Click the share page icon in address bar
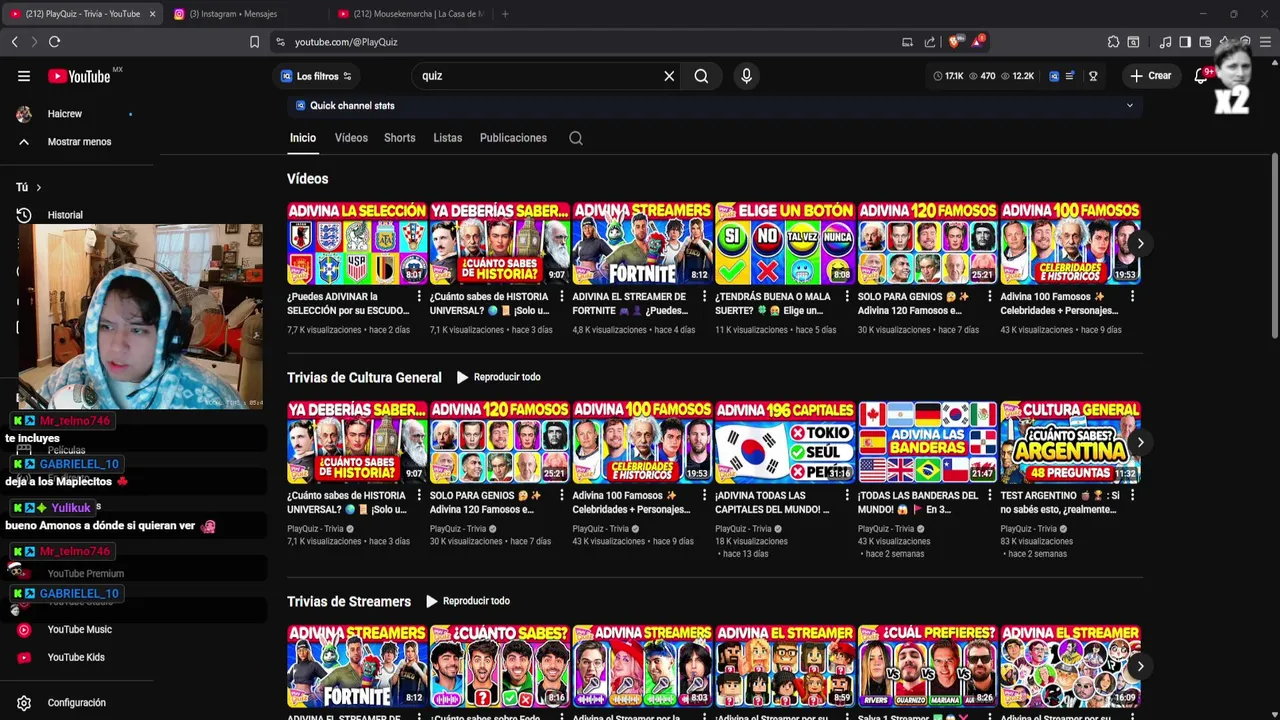 (930, 42)
